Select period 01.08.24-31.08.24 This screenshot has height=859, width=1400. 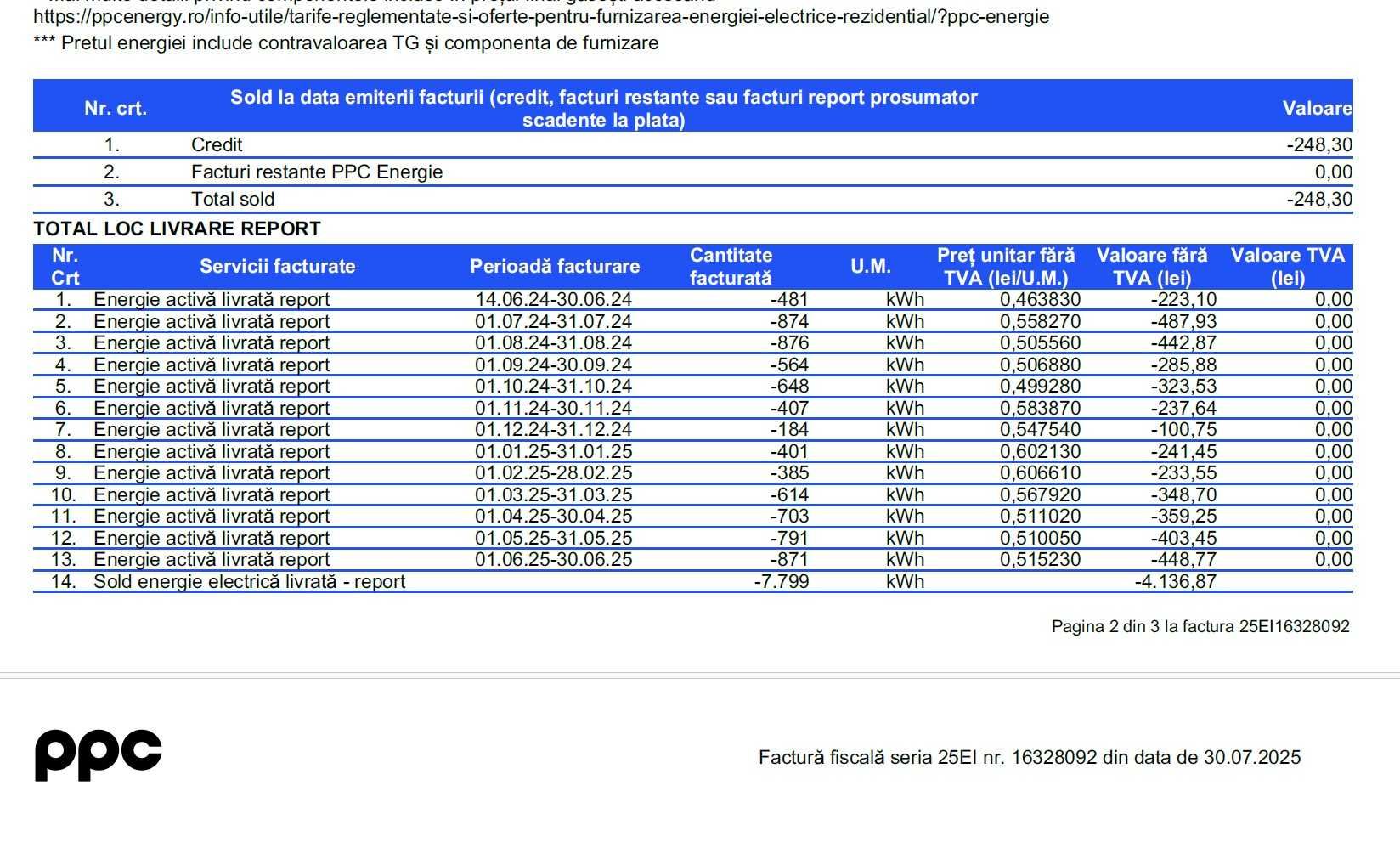(554, 343)
